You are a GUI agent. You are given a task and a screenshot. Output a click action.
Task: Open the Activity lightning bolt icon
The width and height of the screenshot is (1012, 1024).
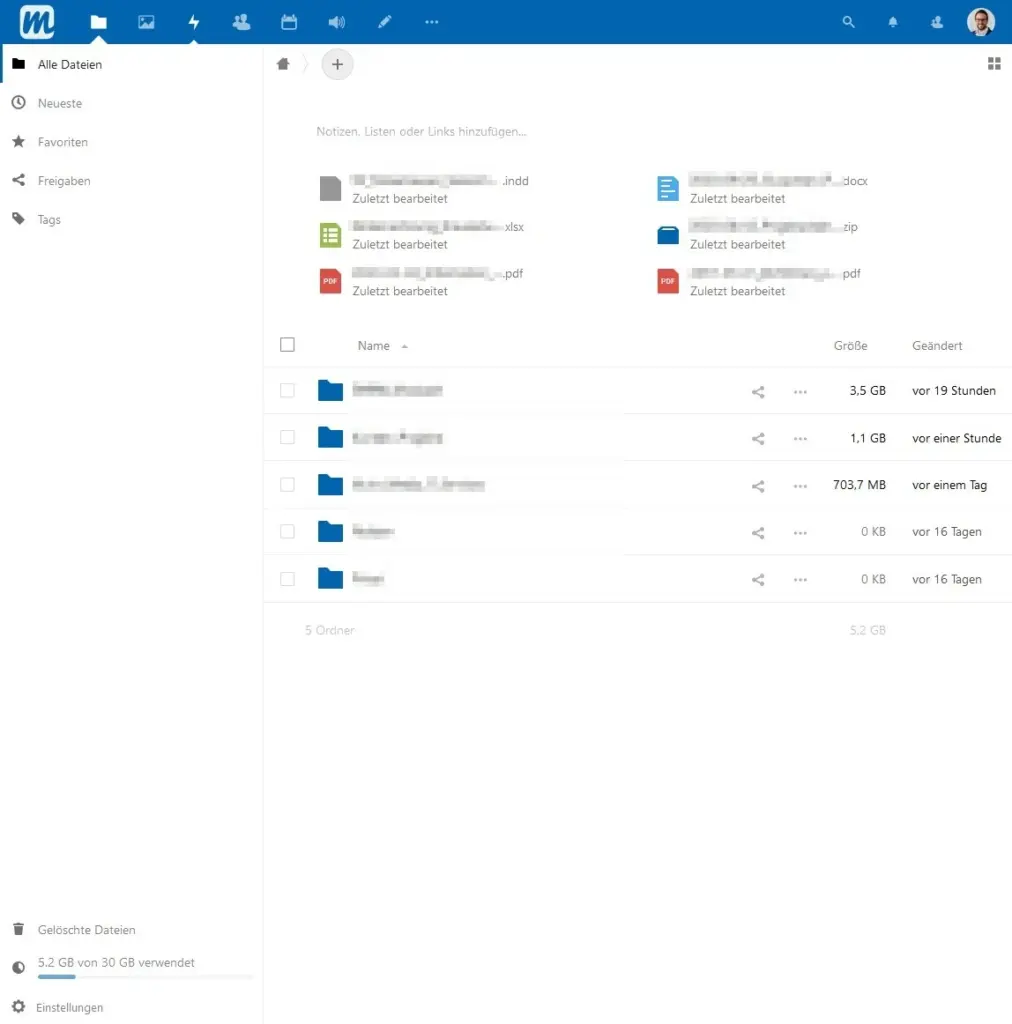(x=194, y=22)
